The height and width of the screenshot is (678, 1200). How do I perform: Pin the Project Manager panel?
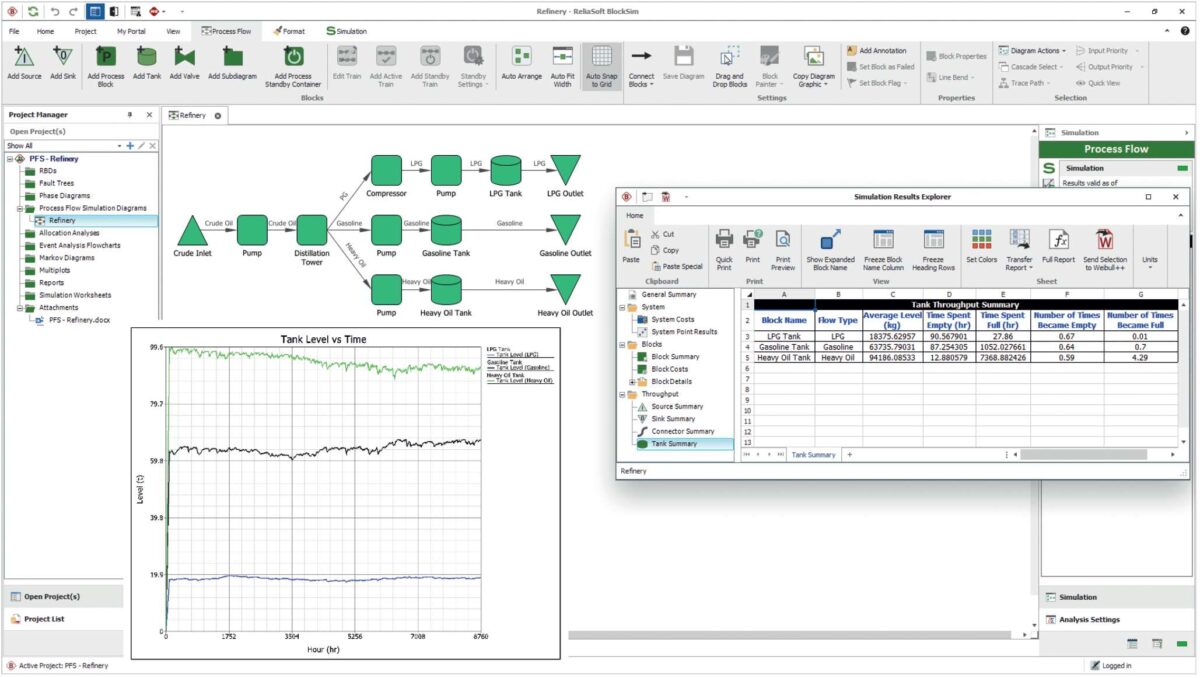pyautogui.click(x=129, y=115)
